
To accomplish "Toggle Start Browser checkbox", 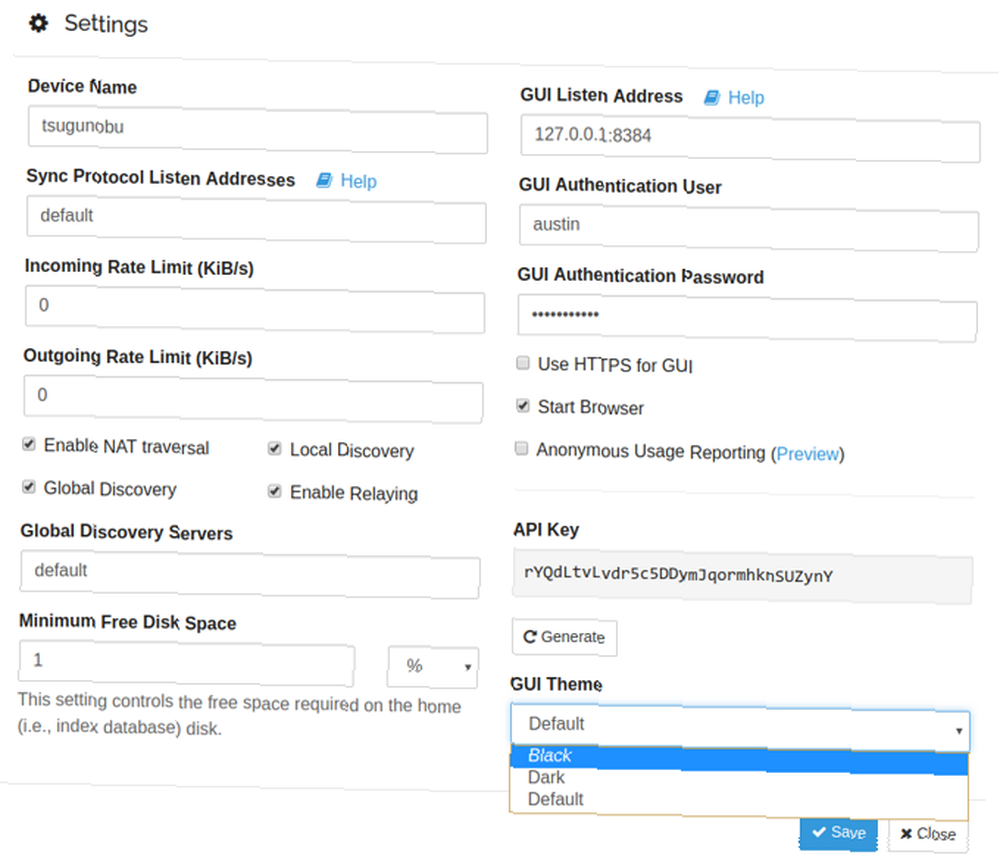I will [523, 406].
